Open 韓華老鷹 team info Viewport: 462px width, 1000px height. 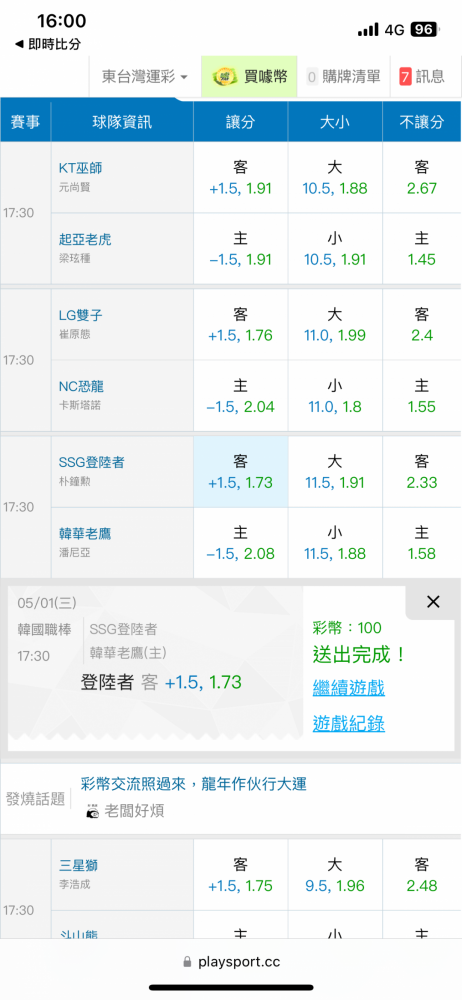point(85,534)
